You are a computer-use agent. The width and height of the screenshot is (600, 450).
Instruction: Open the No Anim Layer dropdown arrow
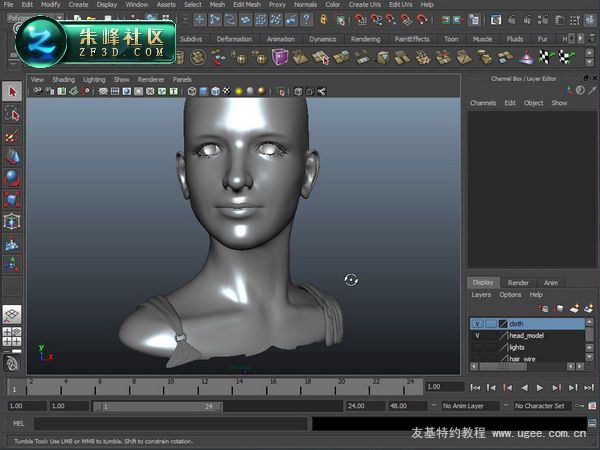coord(434,405)
